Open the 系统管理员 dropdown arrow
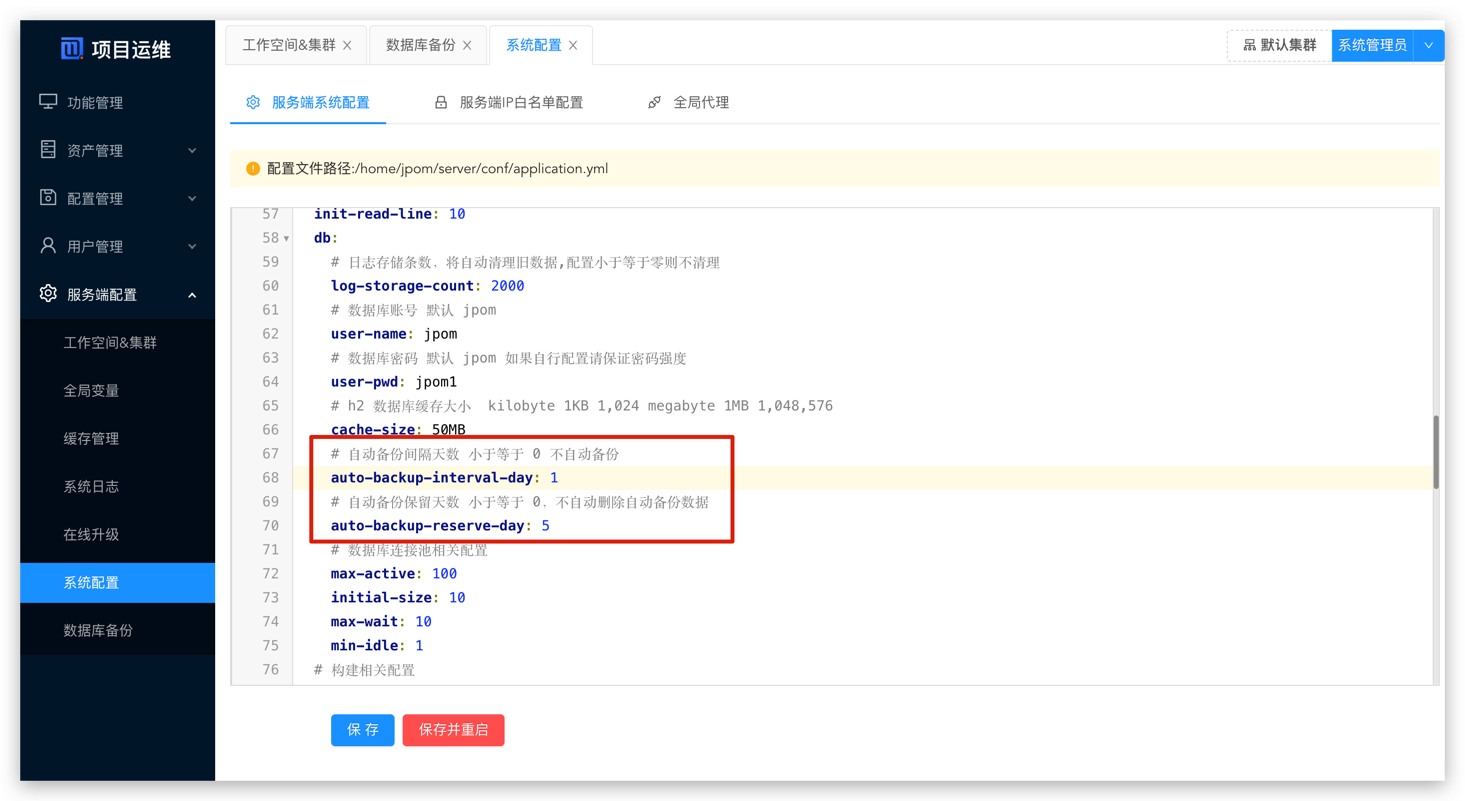The image size is (1465, 801). pyautogui.click(x=1429, y=45)
